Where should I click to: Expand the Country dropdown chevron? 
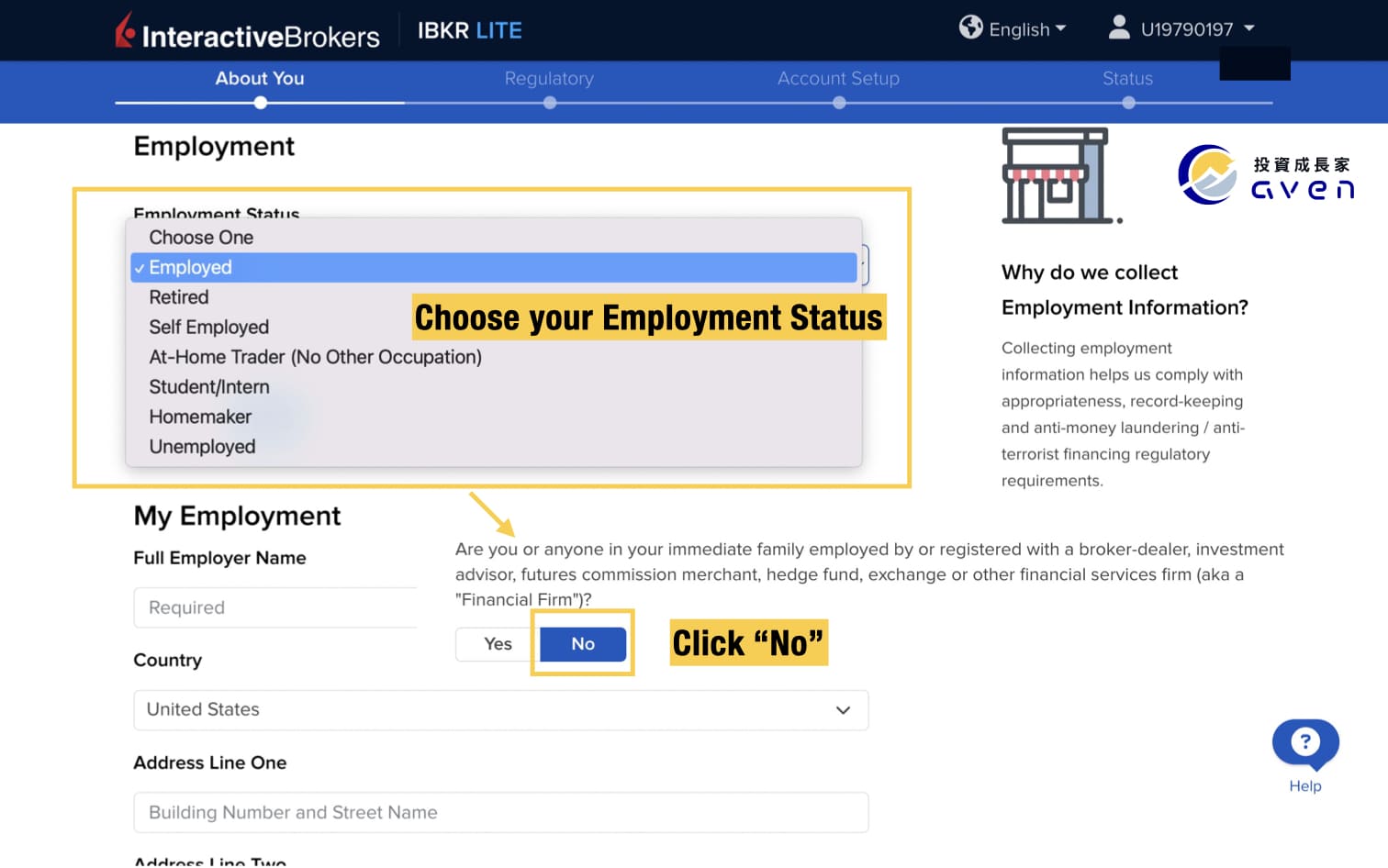pos(843,710)
